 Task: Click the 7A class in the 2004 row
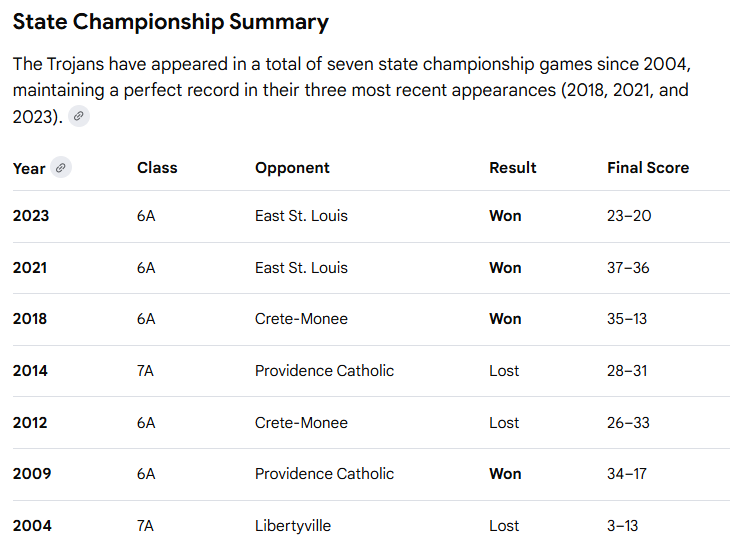pos(145,526)
